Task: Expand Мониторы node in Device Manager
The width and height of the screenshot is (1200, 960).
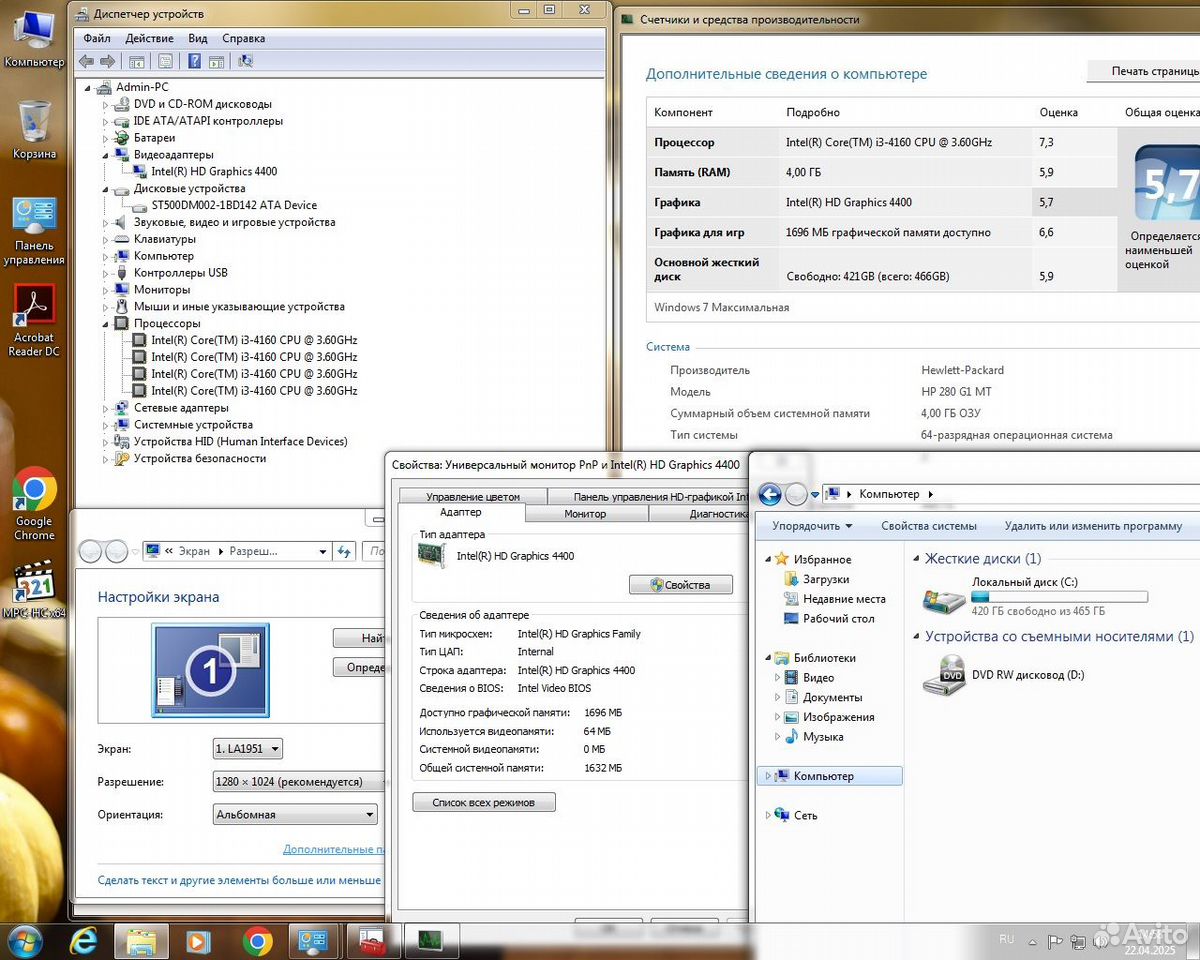Action: [106, 290]
